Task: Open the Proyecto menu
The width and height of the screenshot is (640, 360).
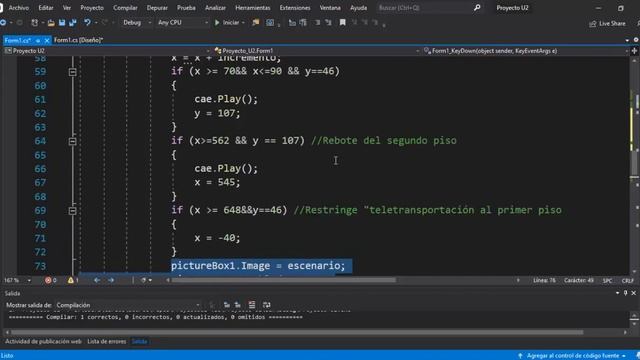Action: [92, 8]
